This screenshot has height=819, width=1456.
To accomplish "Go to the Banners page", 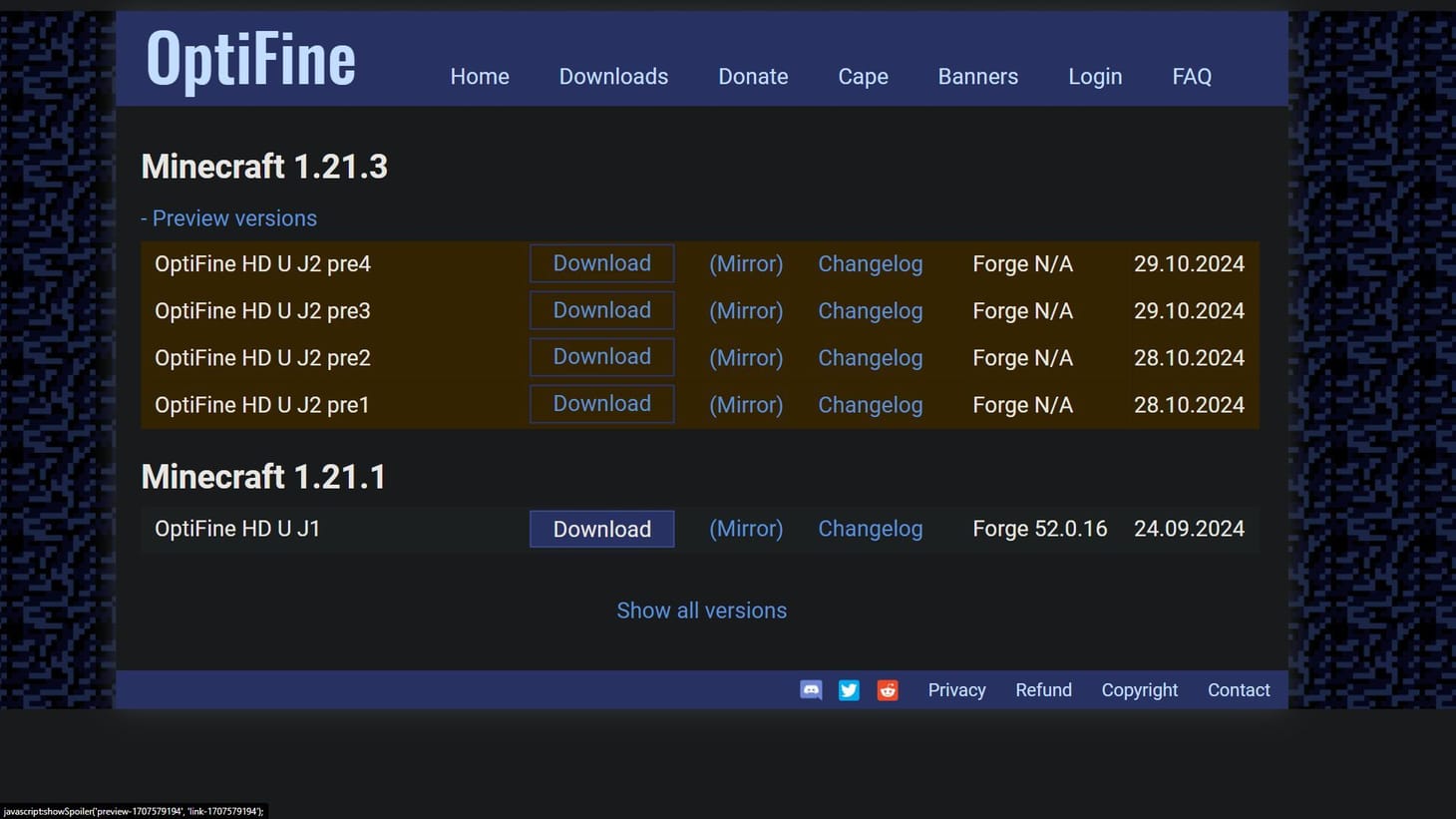I will 977,76.
